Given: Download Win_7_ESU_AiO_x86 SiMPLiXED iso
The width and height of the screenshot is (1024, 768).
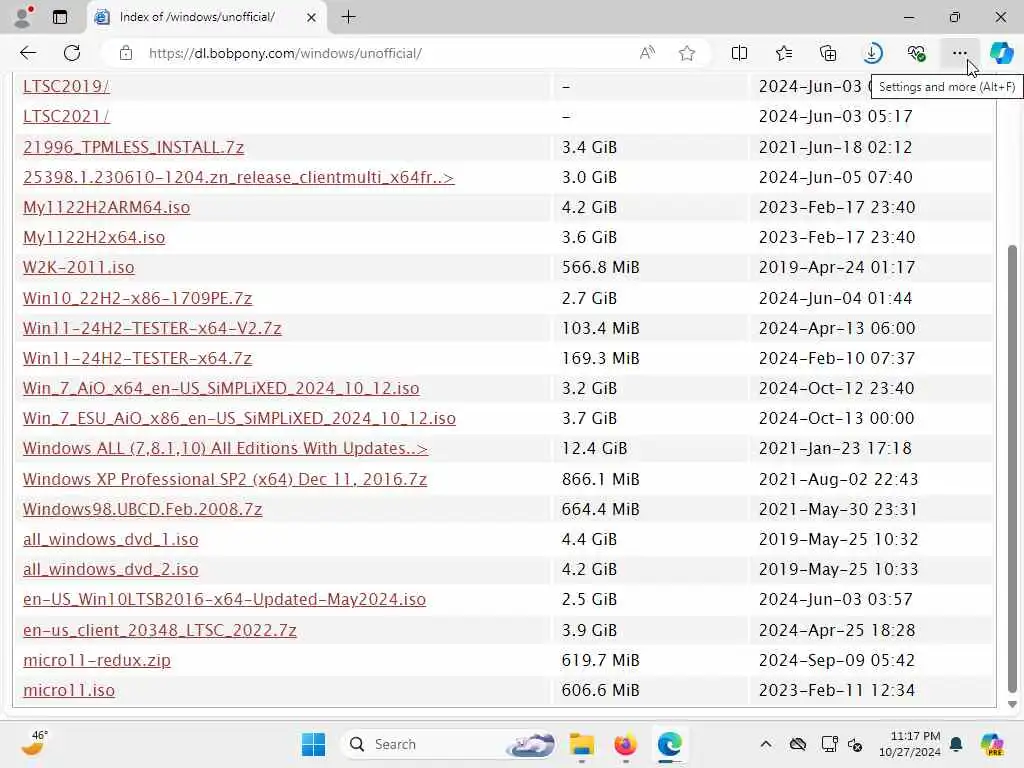Looking at the screenshot, I should point(239,418).
